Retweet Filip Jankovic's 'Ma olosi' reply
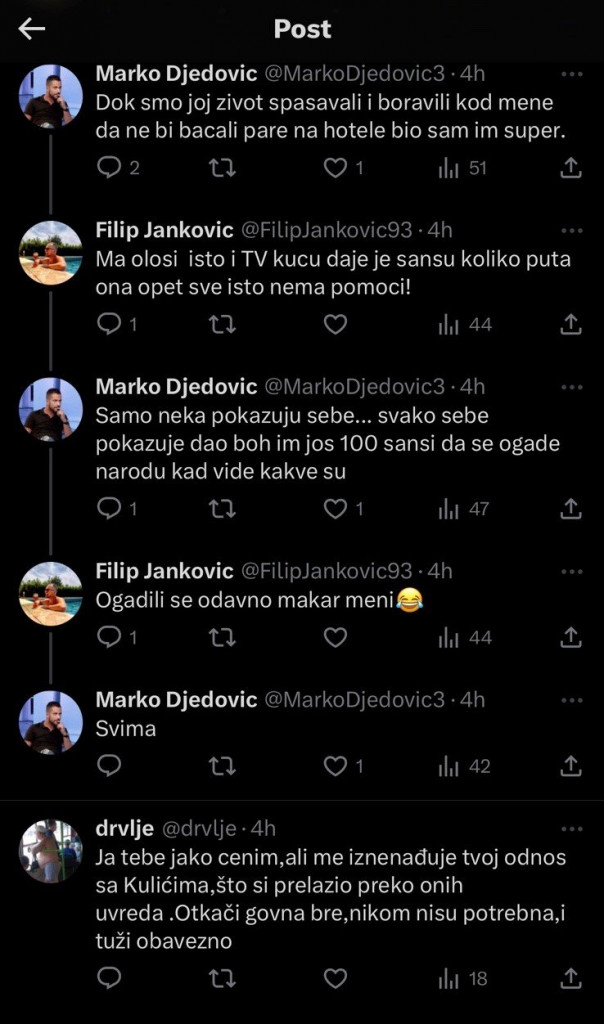The width and height of the screenshot is (604, 1024). point(222,324)
